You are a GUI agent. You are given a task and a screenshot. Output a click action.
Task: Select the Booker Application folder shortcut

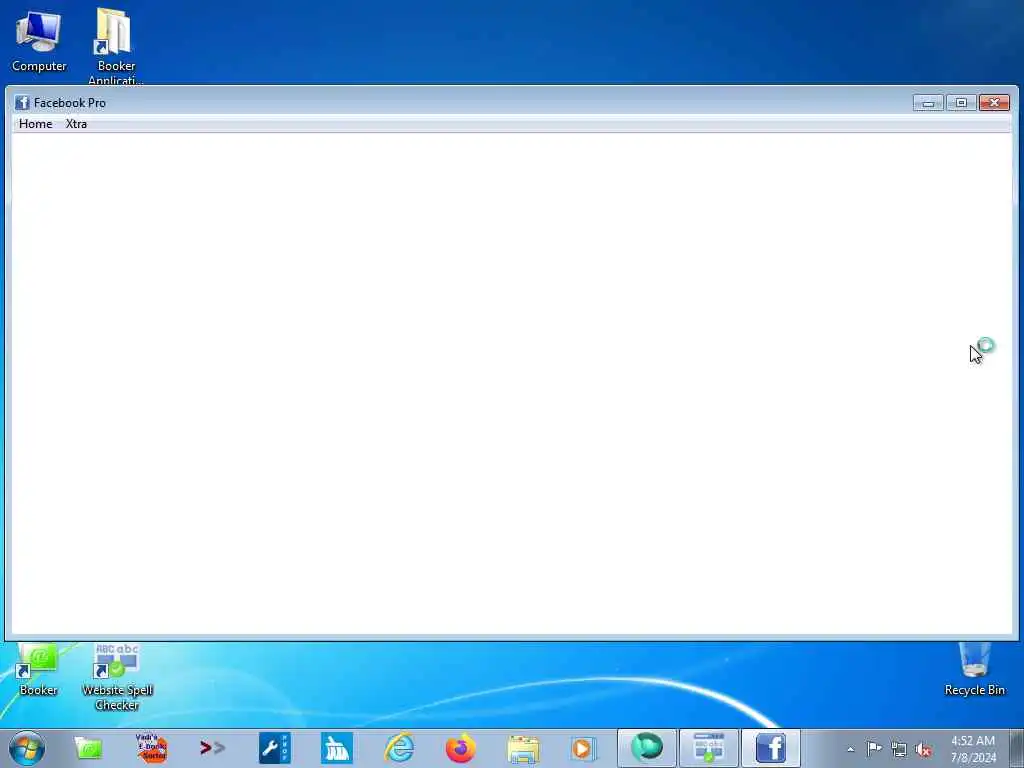click(x=116, y=46)
